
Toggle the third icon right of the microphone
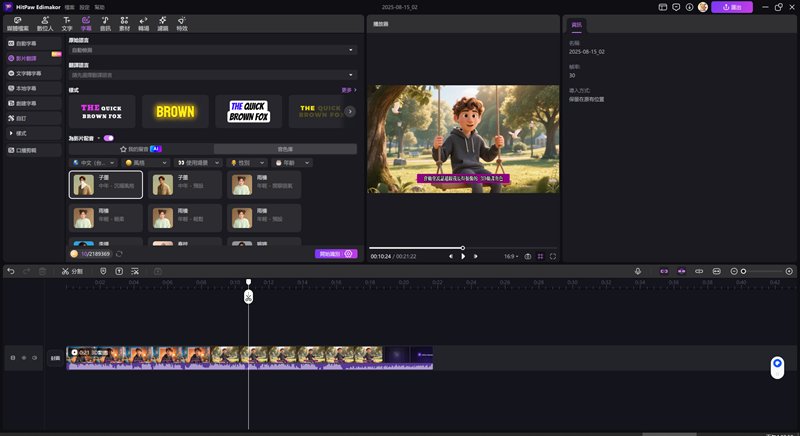pyautogui.click(x=699, y=271)
